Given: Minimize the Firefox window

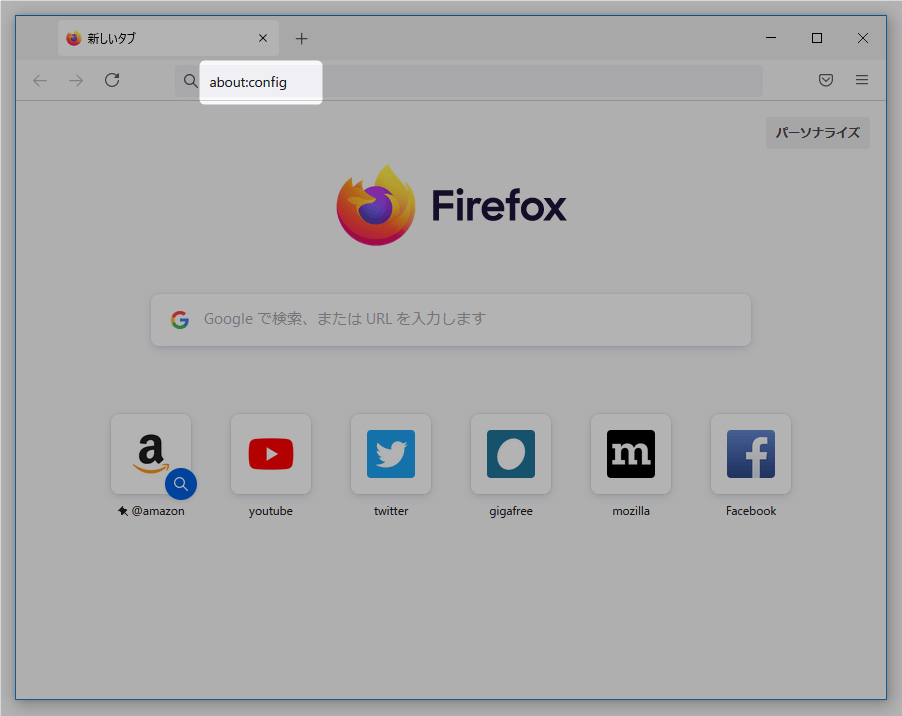Looking at the screenshot, I should click(771, 38).
